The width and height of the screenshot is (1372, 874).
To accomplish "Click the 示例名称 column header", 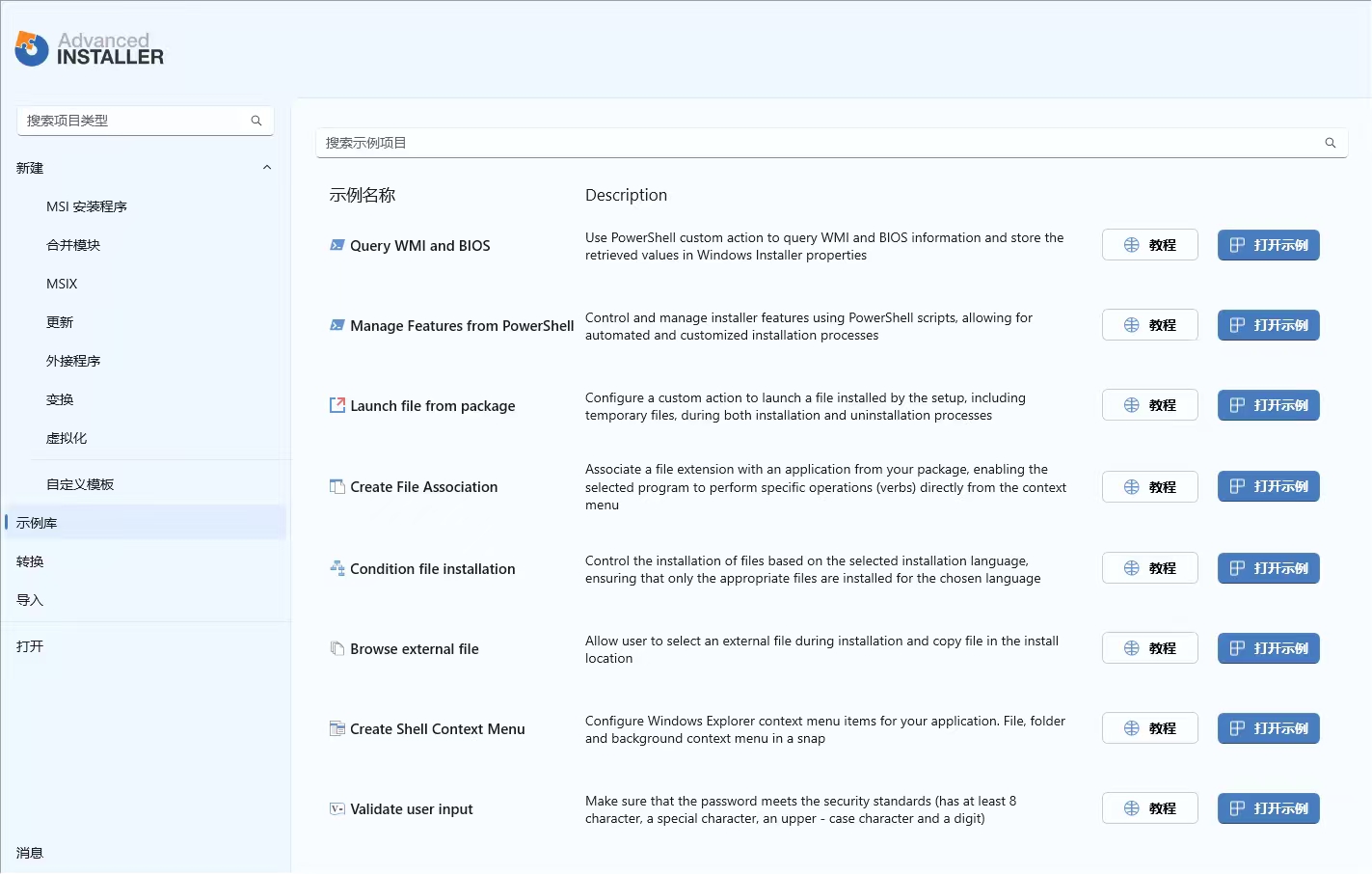I will coord(363,195).
